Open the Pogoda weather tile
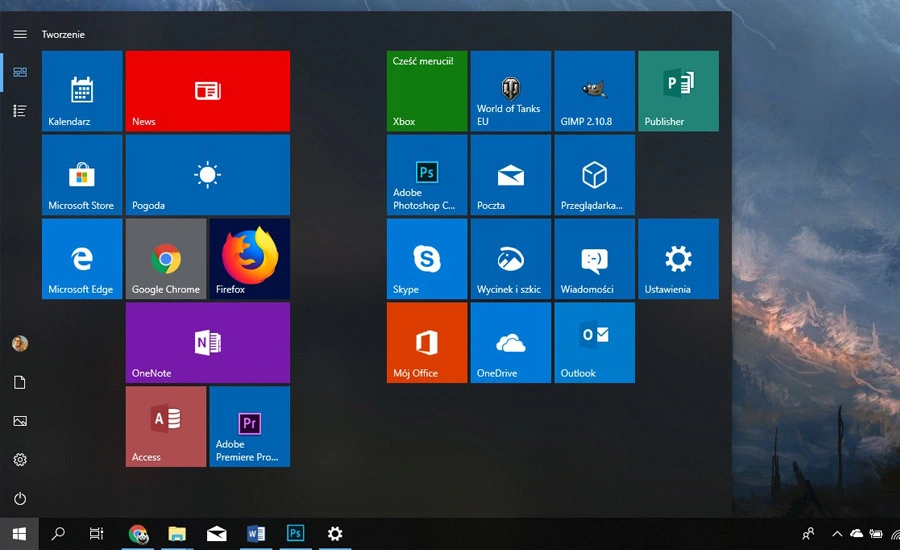Image resolution: width=900 pixels, height=550 pixels. click(x=208, y=175)
